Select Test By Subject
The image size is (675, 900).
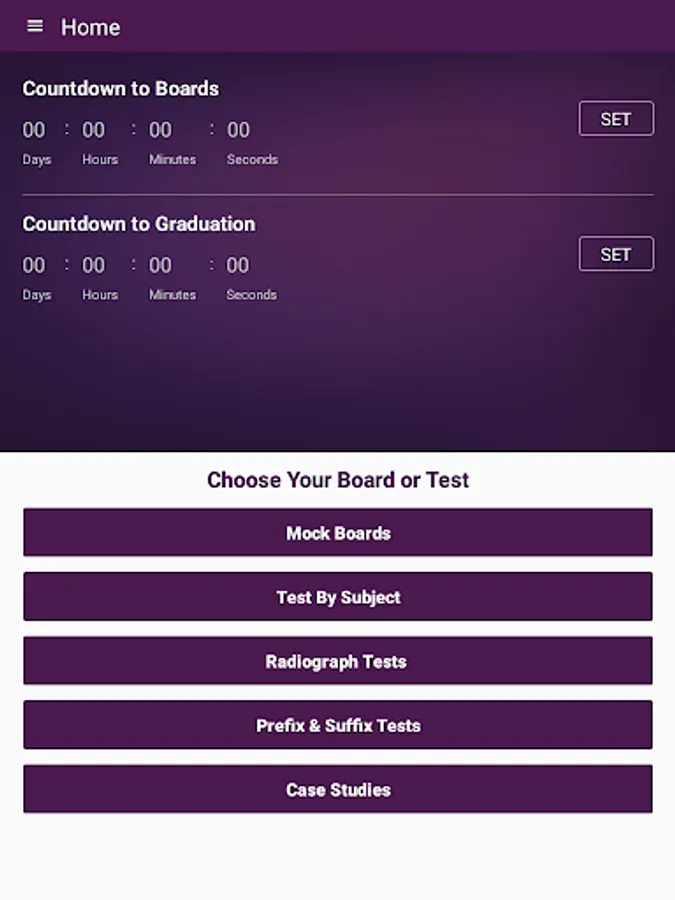tap(338, 597)
